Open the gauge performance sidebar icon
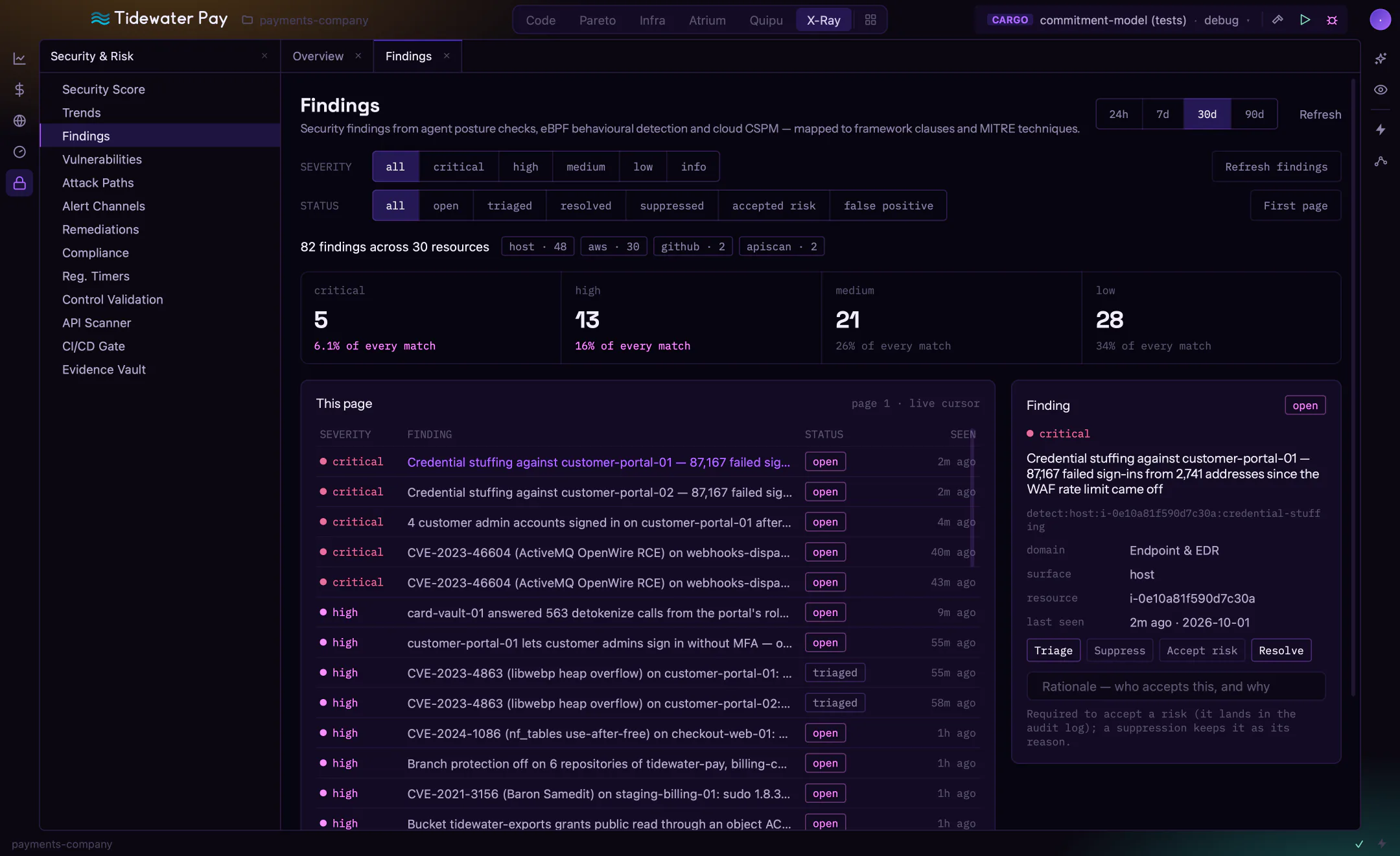Viewport: 1400px width, 856px height. pos(19,152)
